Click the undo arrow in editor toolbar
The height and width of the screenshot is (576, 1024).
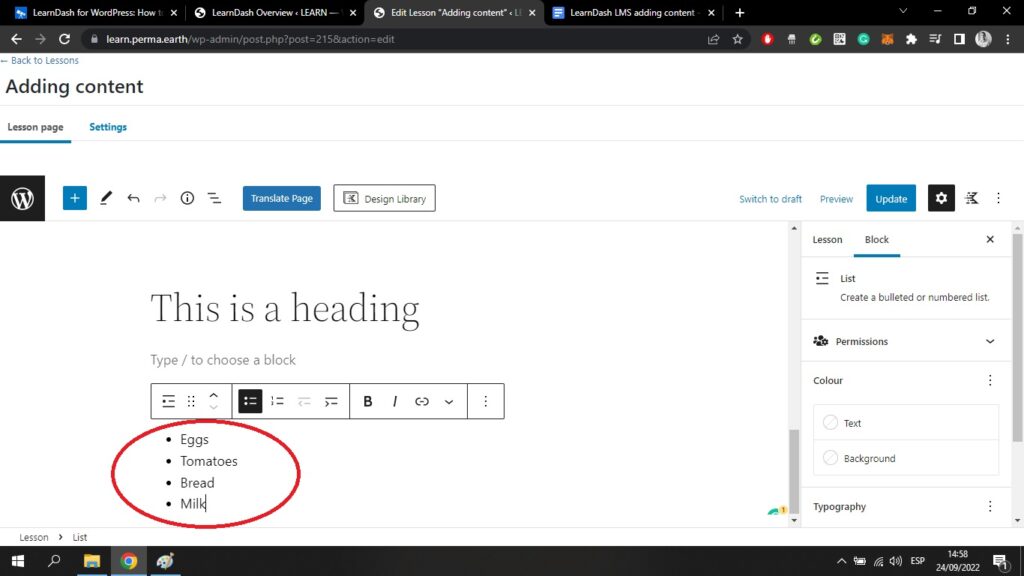click(x=133, y=198)
